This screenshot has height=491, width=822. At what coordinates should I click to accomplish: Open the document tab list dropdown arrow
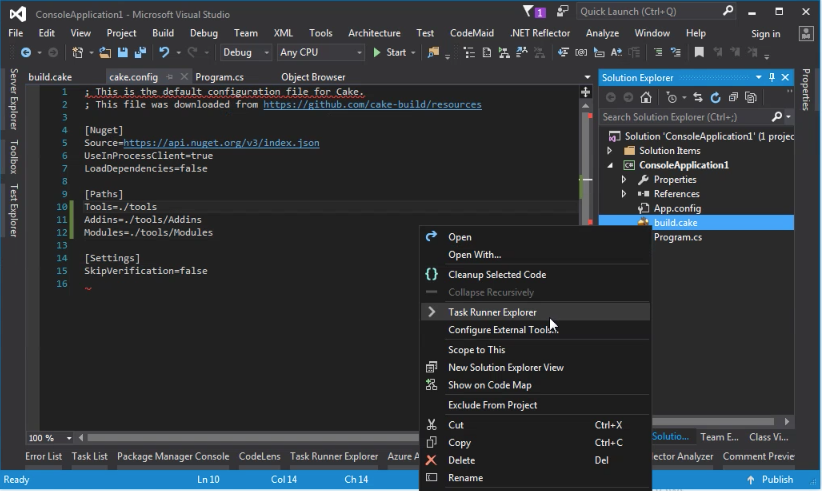click(x=587, y=77)
